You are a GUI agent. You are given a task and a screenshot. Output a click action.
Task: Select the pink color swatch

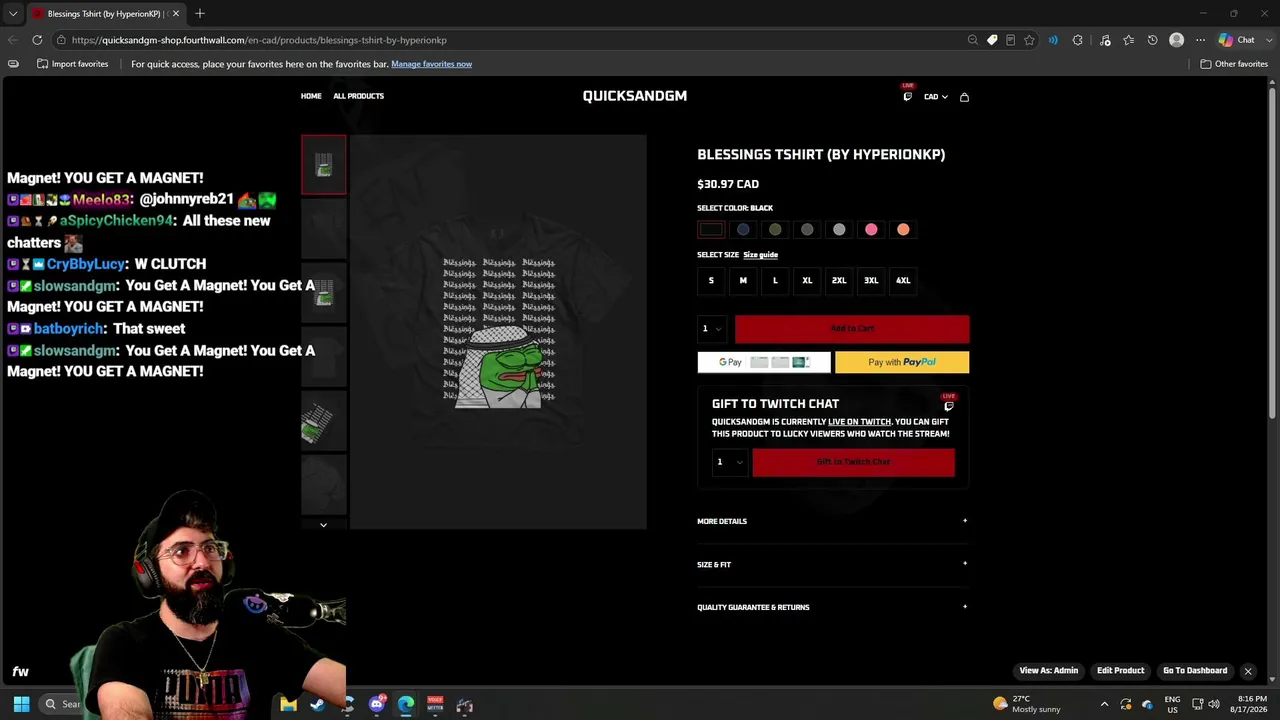(x=871, y=230)
